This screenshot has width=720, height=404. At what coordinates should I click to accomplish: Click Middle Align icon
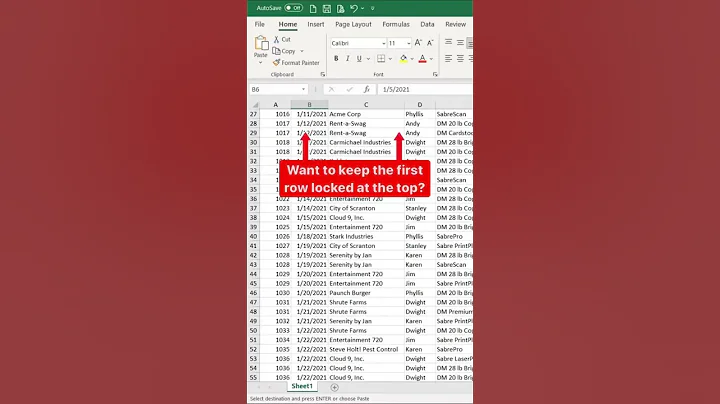click(460, 42)
